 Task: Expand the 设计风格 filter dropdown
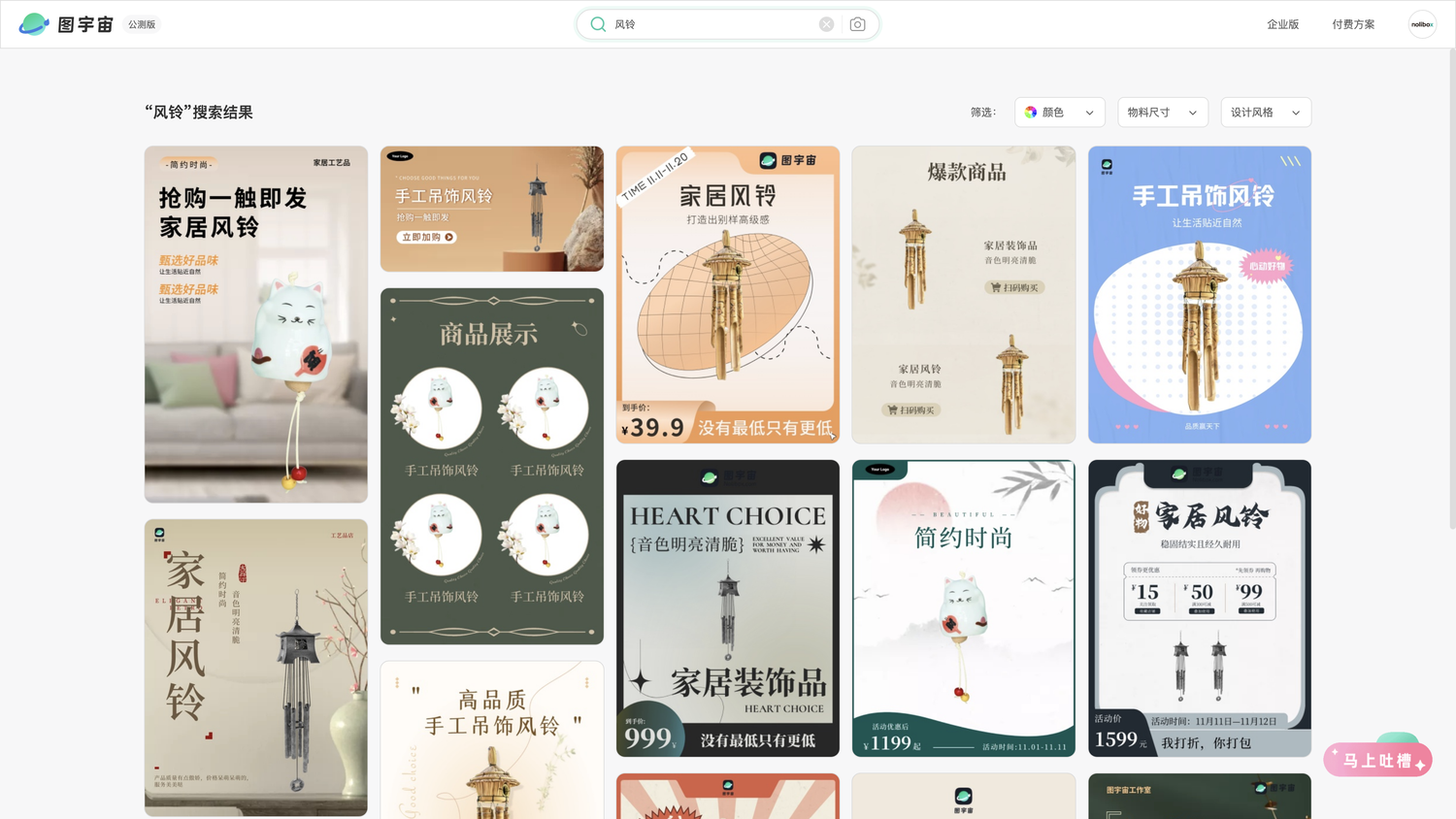[x=1266, y=113]
